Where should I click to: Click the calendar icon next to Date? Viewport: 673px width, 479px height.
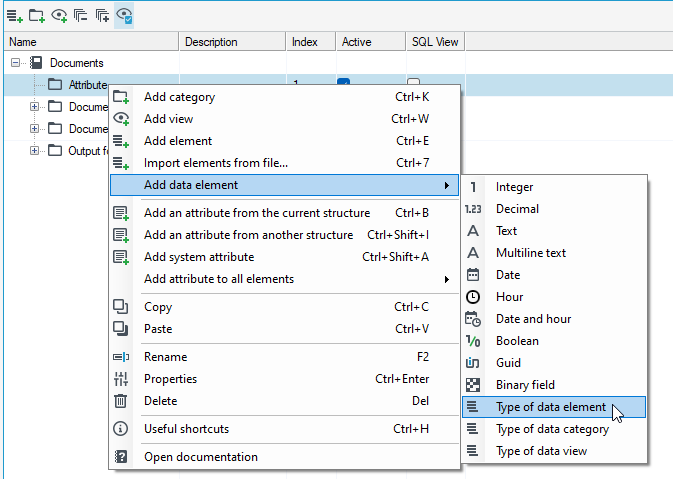[x=473, y=275]
